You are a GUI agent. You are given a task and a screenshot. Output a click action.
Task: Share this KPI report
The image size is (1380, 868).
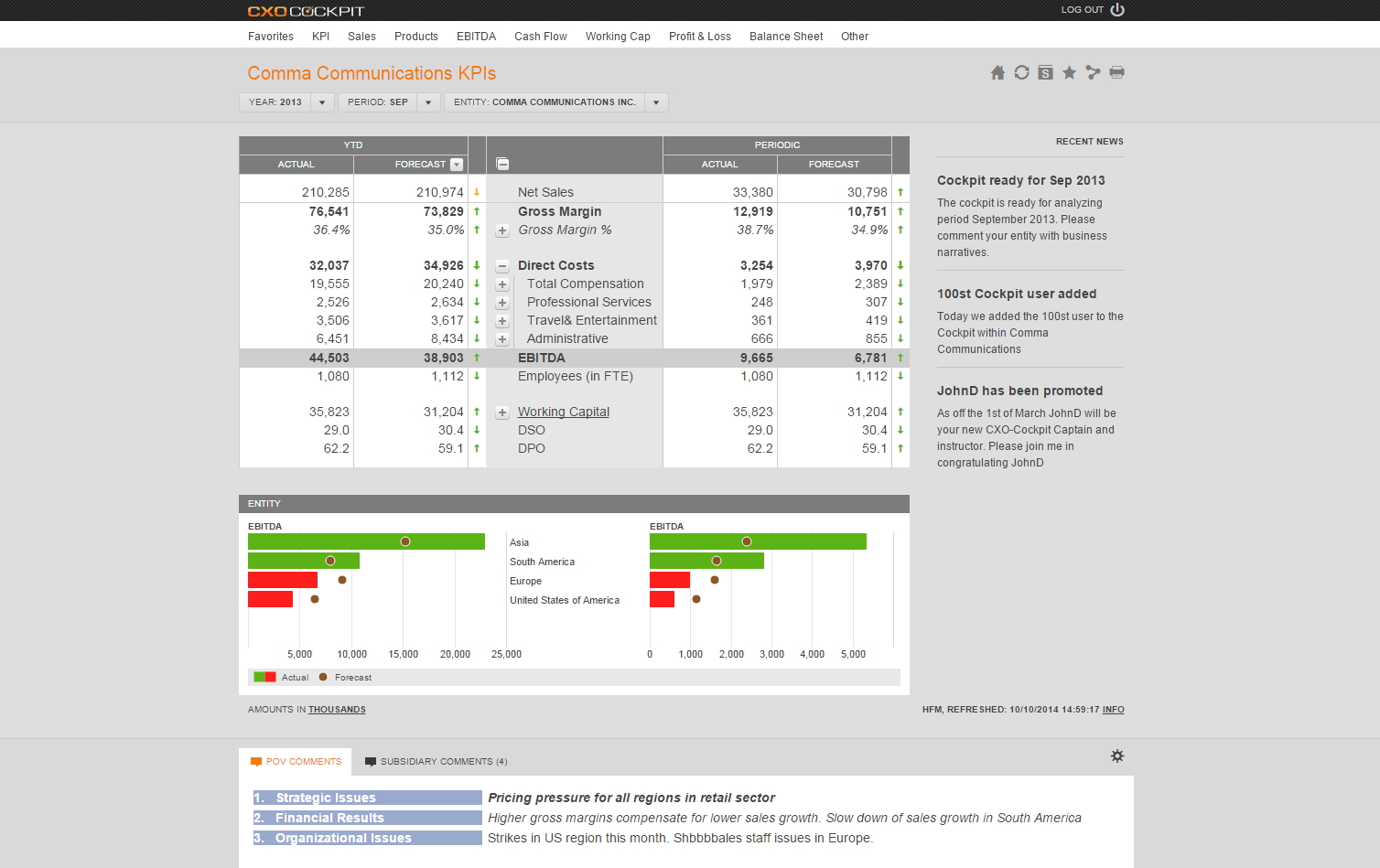pos(1093,72)
